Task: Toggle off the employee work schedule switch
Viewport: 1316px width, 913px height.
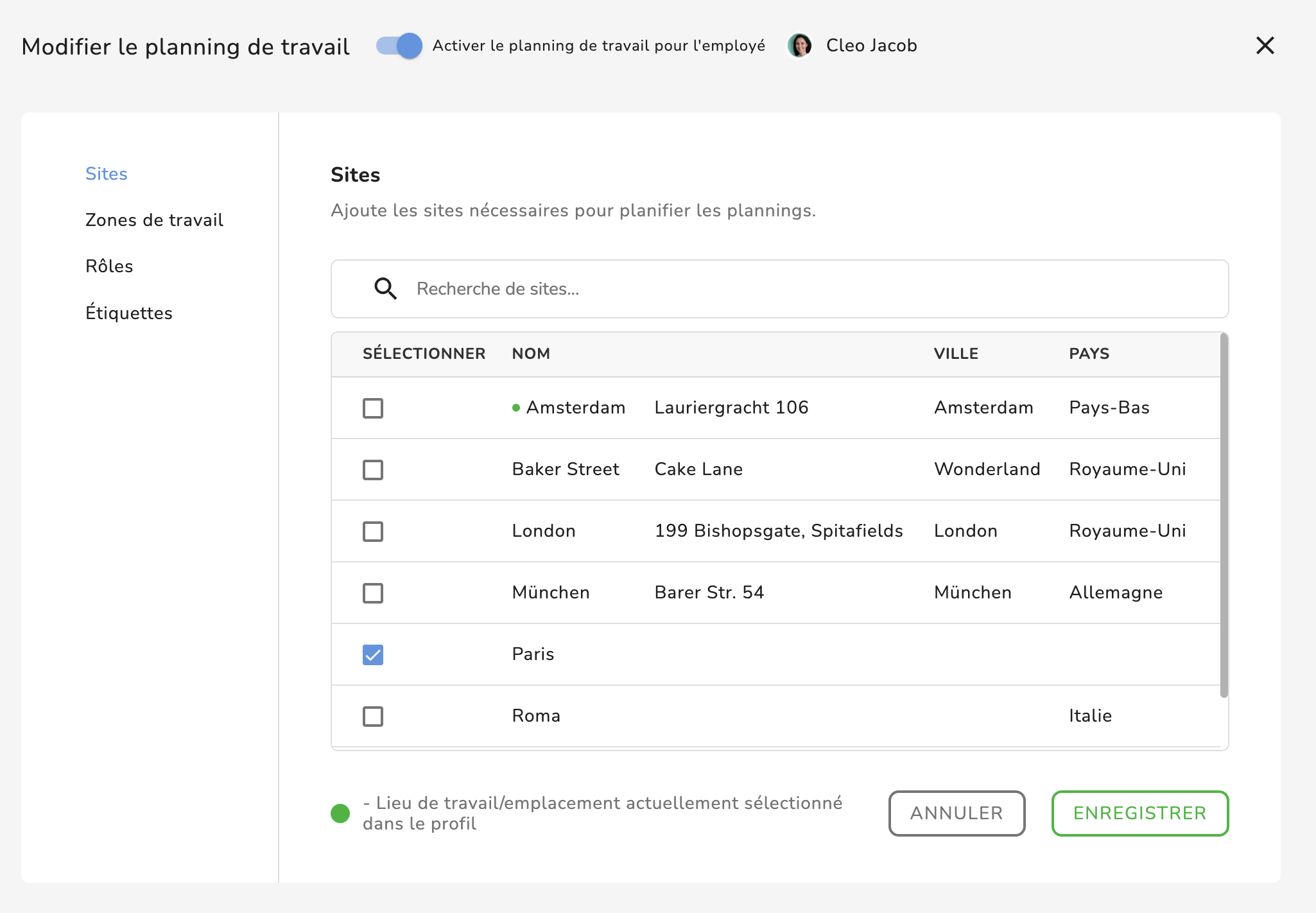Action: [x=399, y=46]
